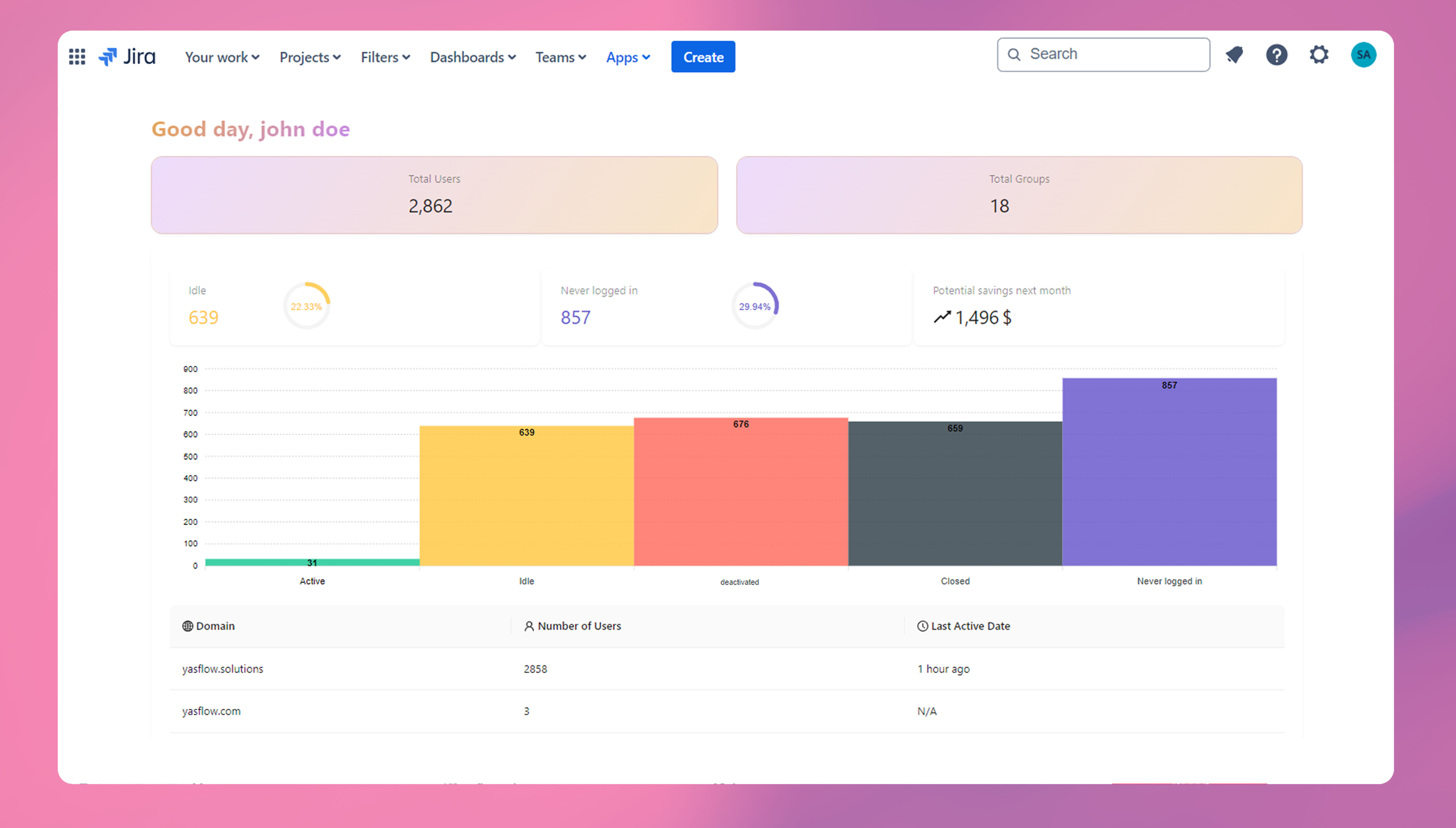Click the globe icon beside Domain
1456x828 pixels.
[187, 626]
